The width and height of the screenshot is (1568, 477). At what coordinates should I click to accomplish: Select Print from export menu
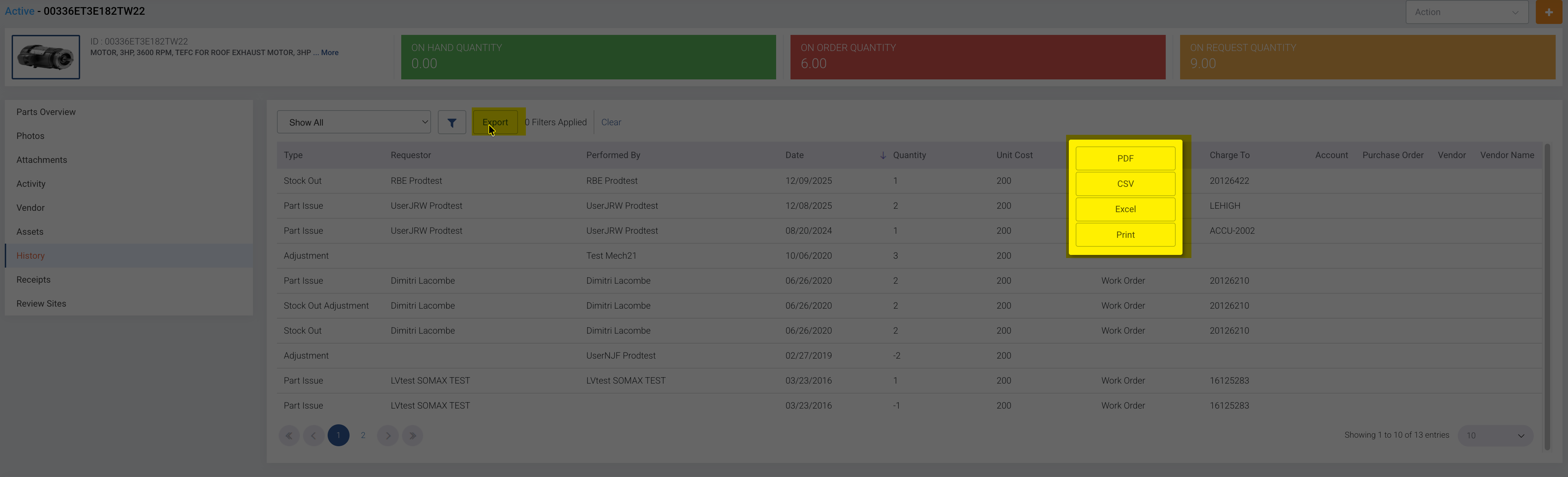[1125, 235]
